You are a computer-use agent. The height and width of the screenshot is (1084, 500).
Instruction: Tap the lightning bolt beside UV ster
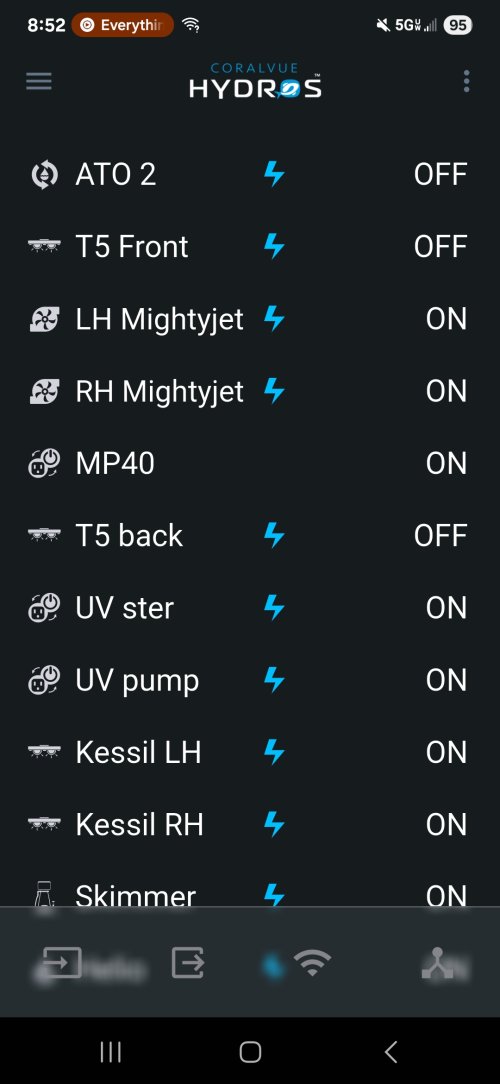point(275,608)
